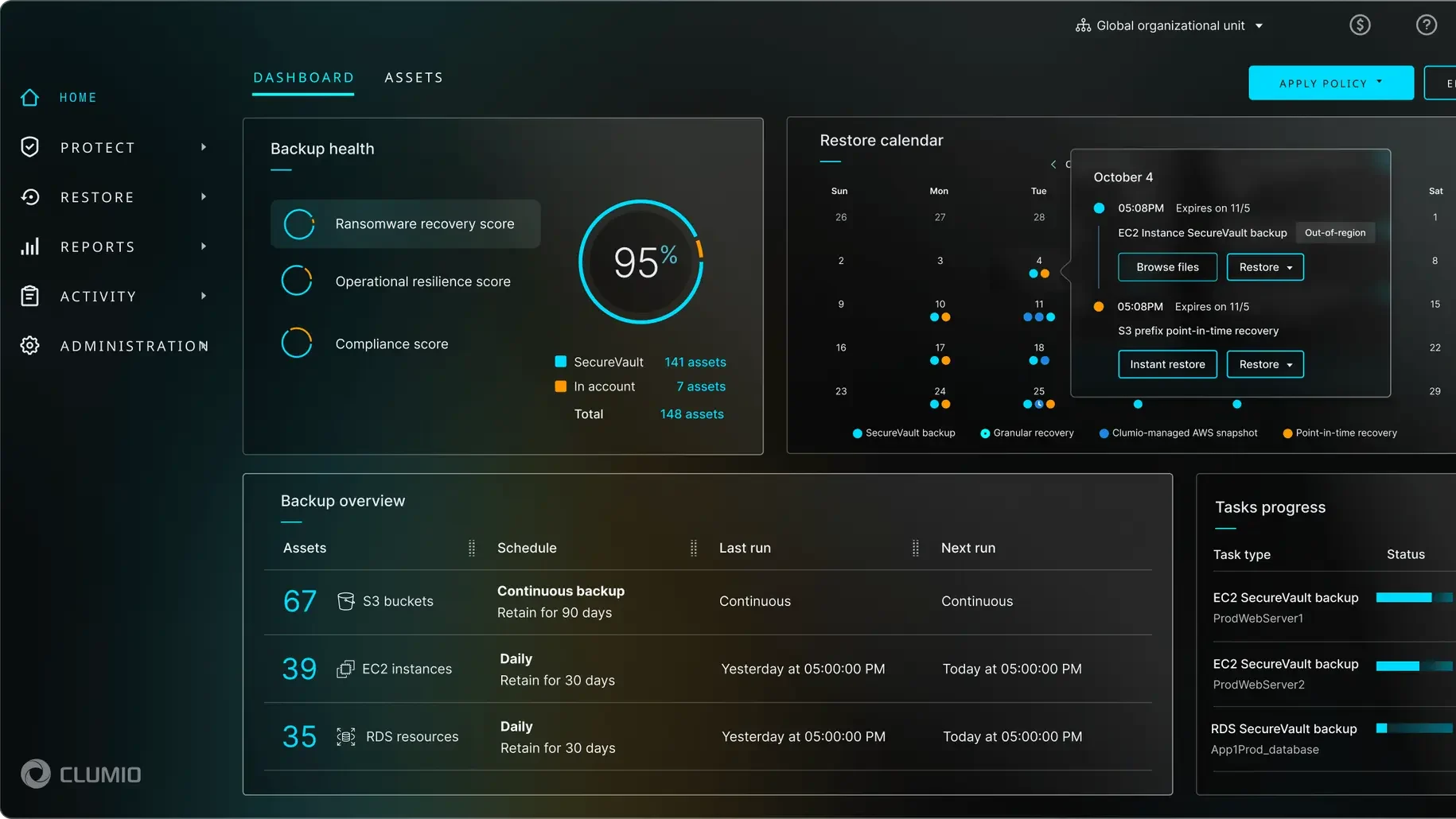Image resolution: width=1456 pixels, height=819 pixels.
Task: Select the Home icon in the sidebar
Action: tap(29, 97)
